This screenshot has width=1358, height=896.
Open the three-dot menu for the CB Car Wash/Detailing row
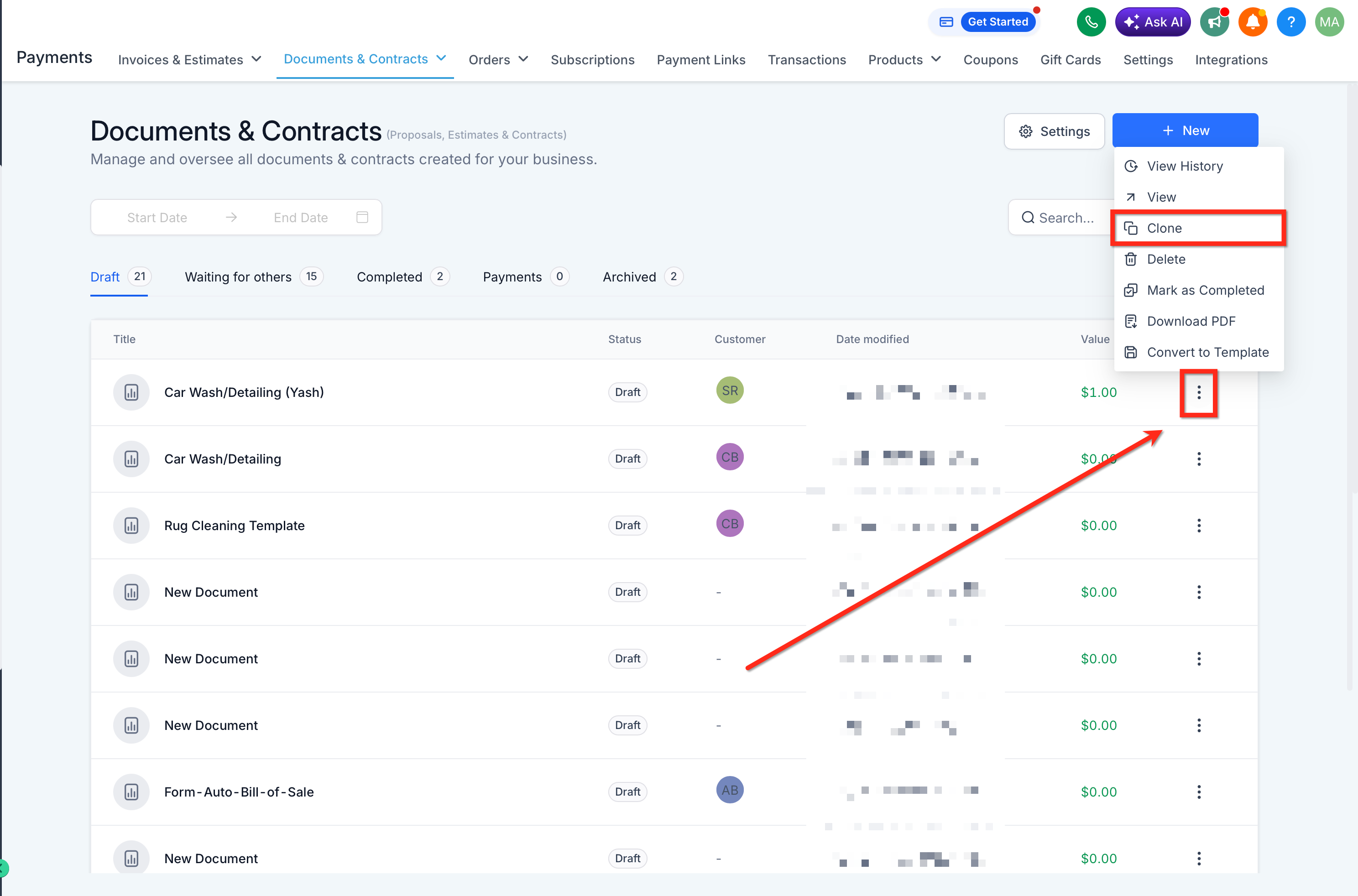[1199, 459]
